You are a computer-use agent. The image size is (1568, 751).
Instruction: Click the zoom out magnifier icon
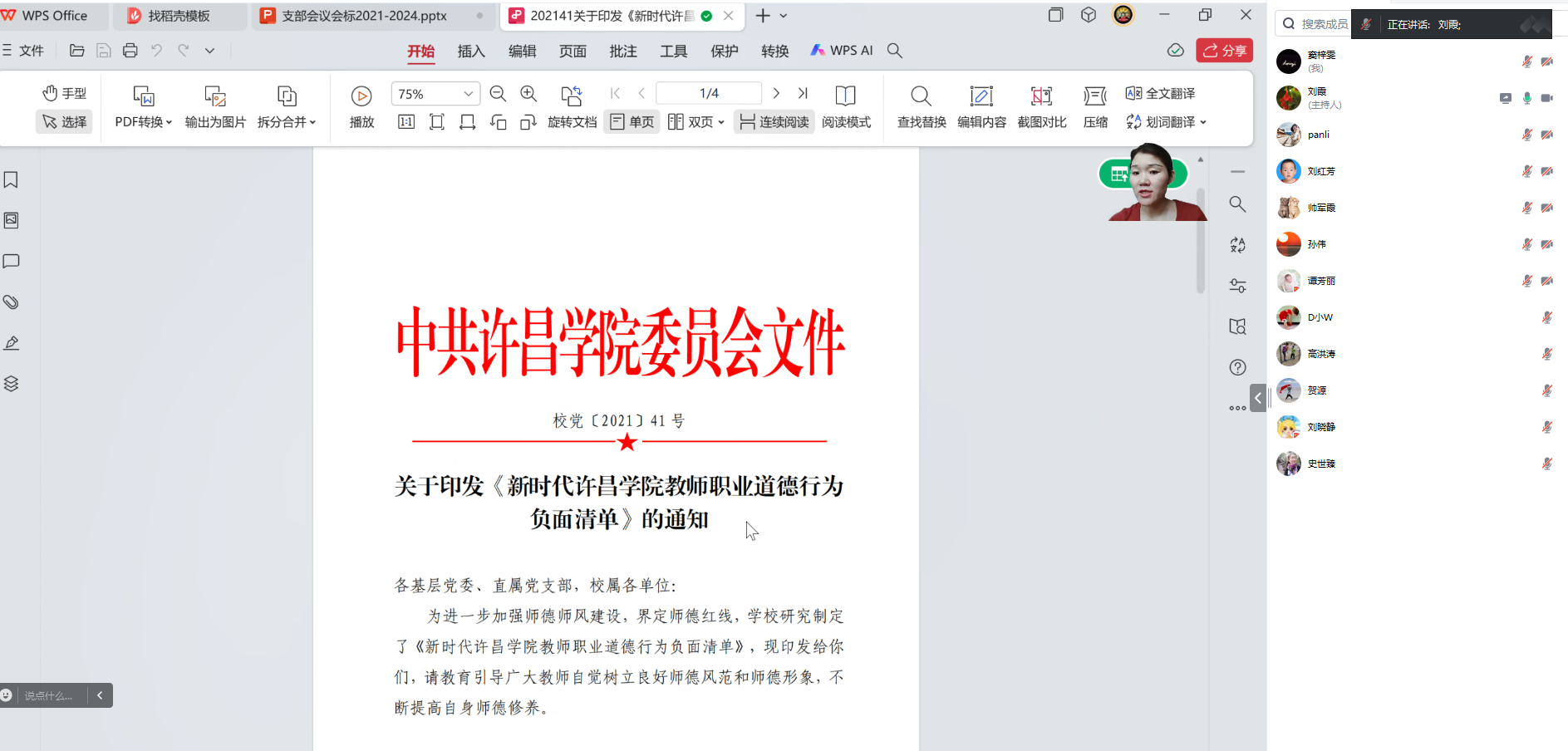point(498,94)
